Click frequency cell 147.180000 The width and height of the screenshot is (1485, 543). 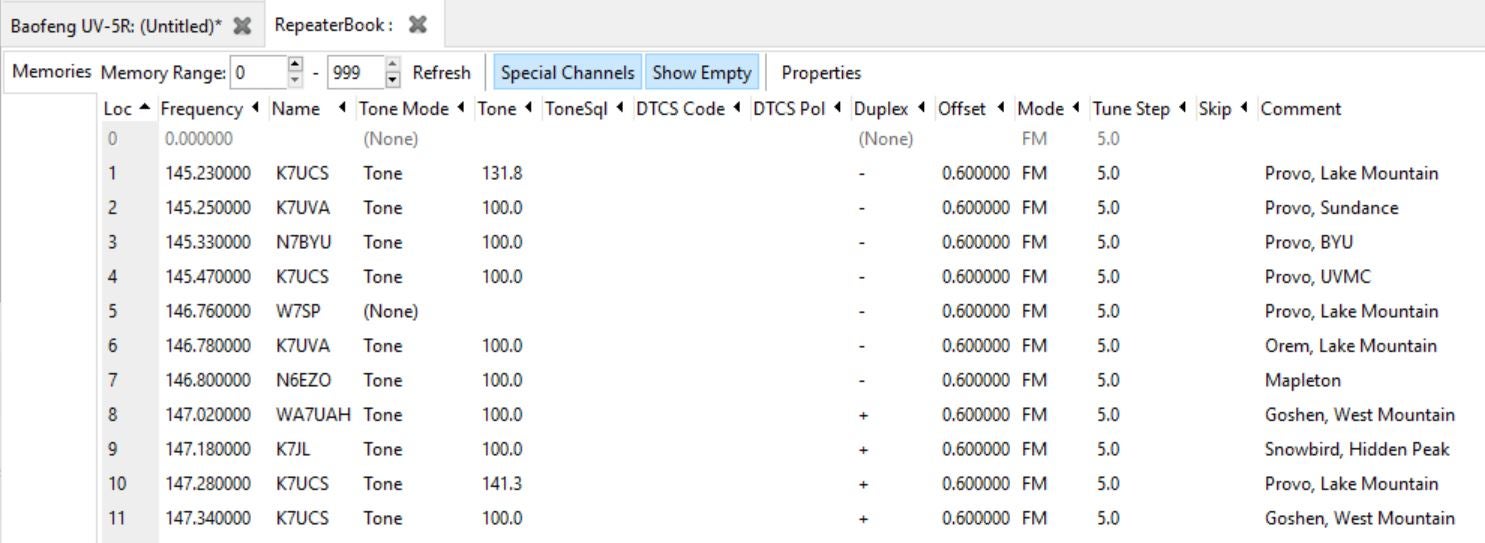pyautogui.click(x=208, y=449)
